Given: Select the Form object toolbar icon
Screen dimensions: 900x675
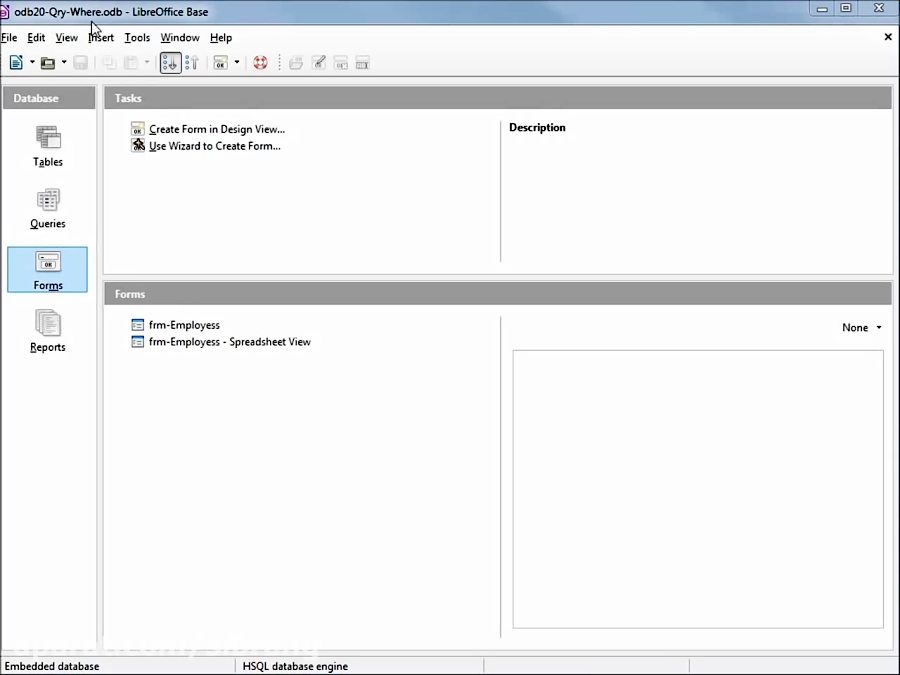Looking at the screenshot, I should (x=222, y=62).
